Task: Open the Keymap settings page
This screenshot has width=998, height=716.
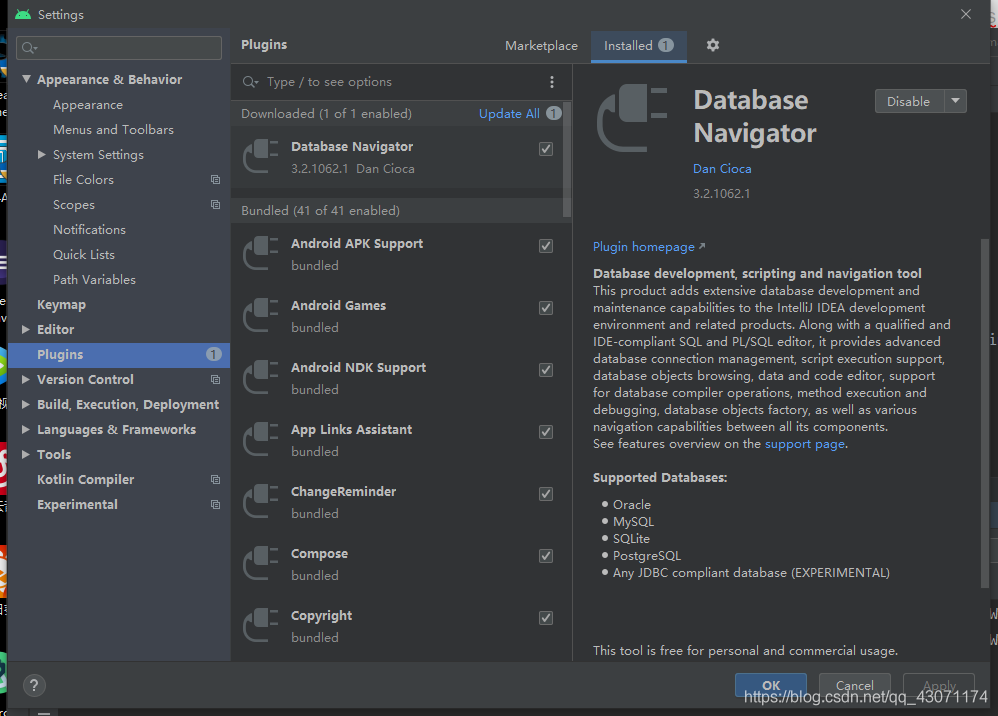Action: (x=61, y=304)
